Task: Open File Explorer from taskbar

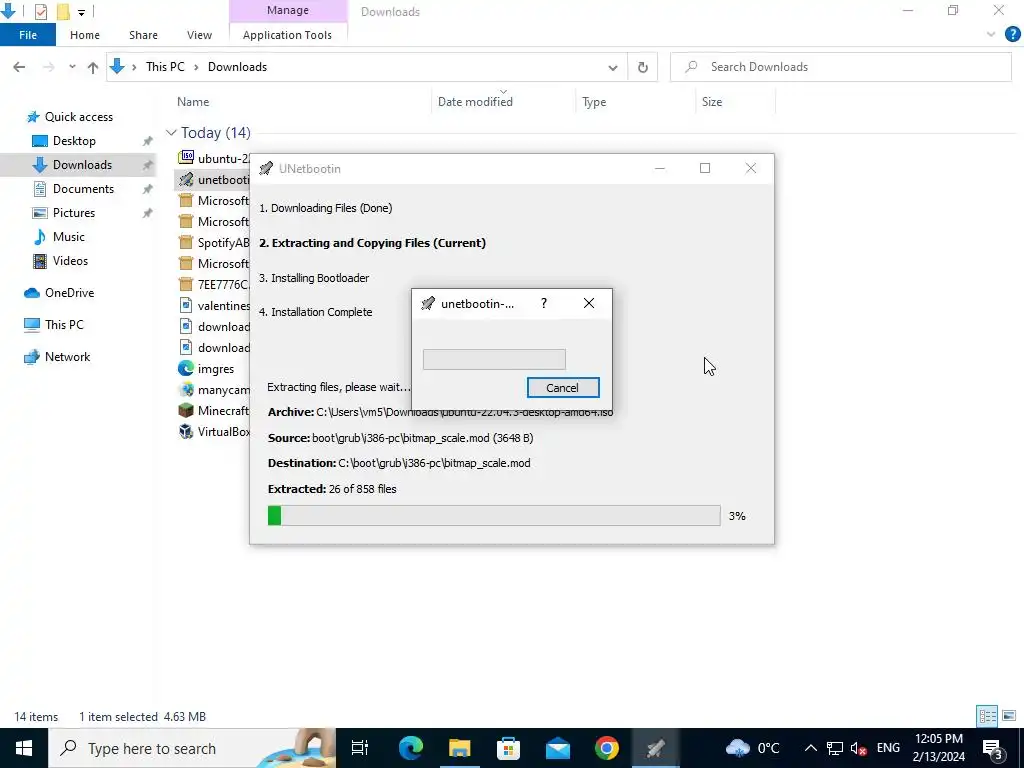Action: tap(460, 748)
